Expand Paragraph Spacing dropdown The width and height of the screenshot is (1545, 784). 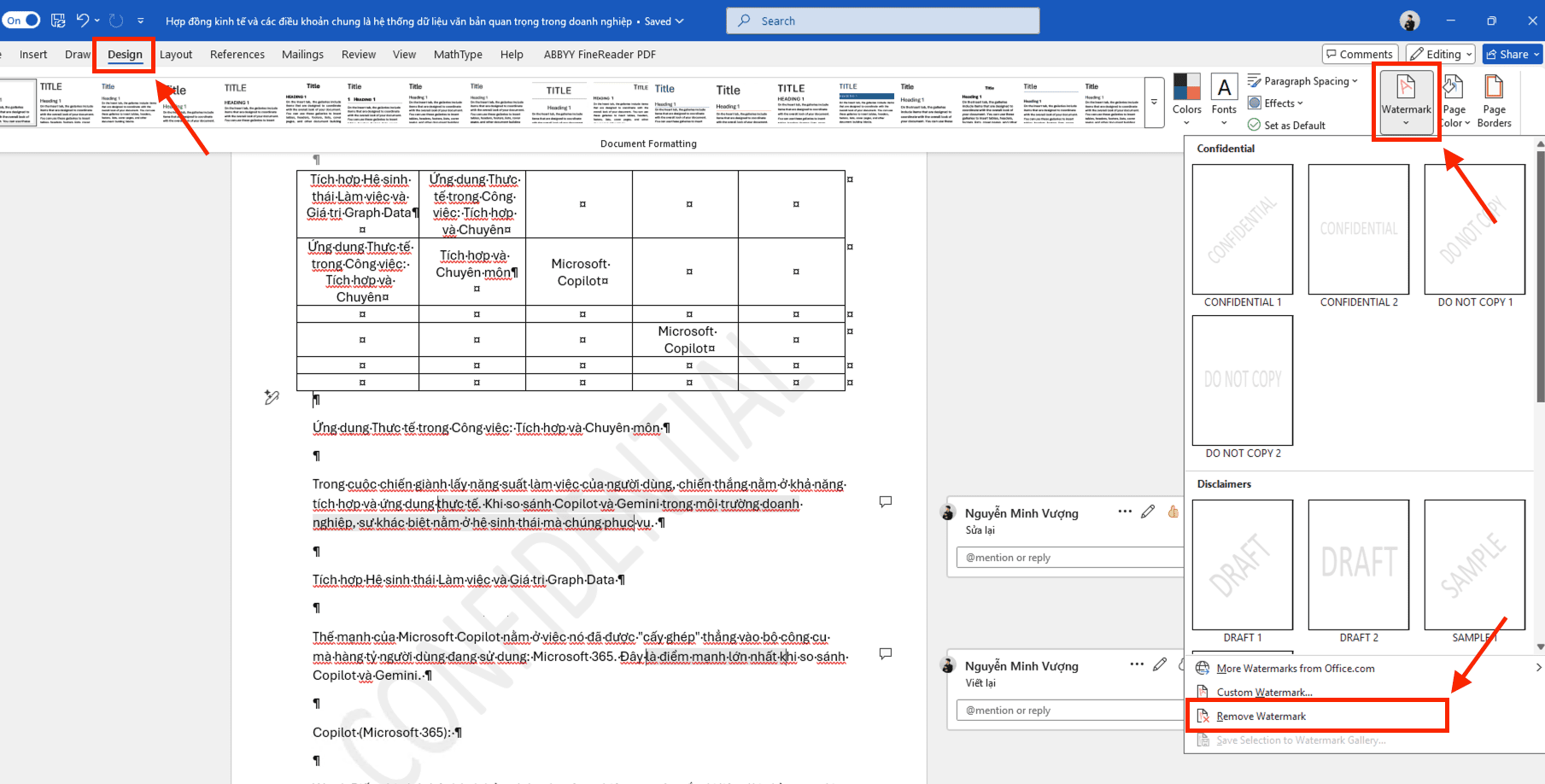coord(1303,81)
